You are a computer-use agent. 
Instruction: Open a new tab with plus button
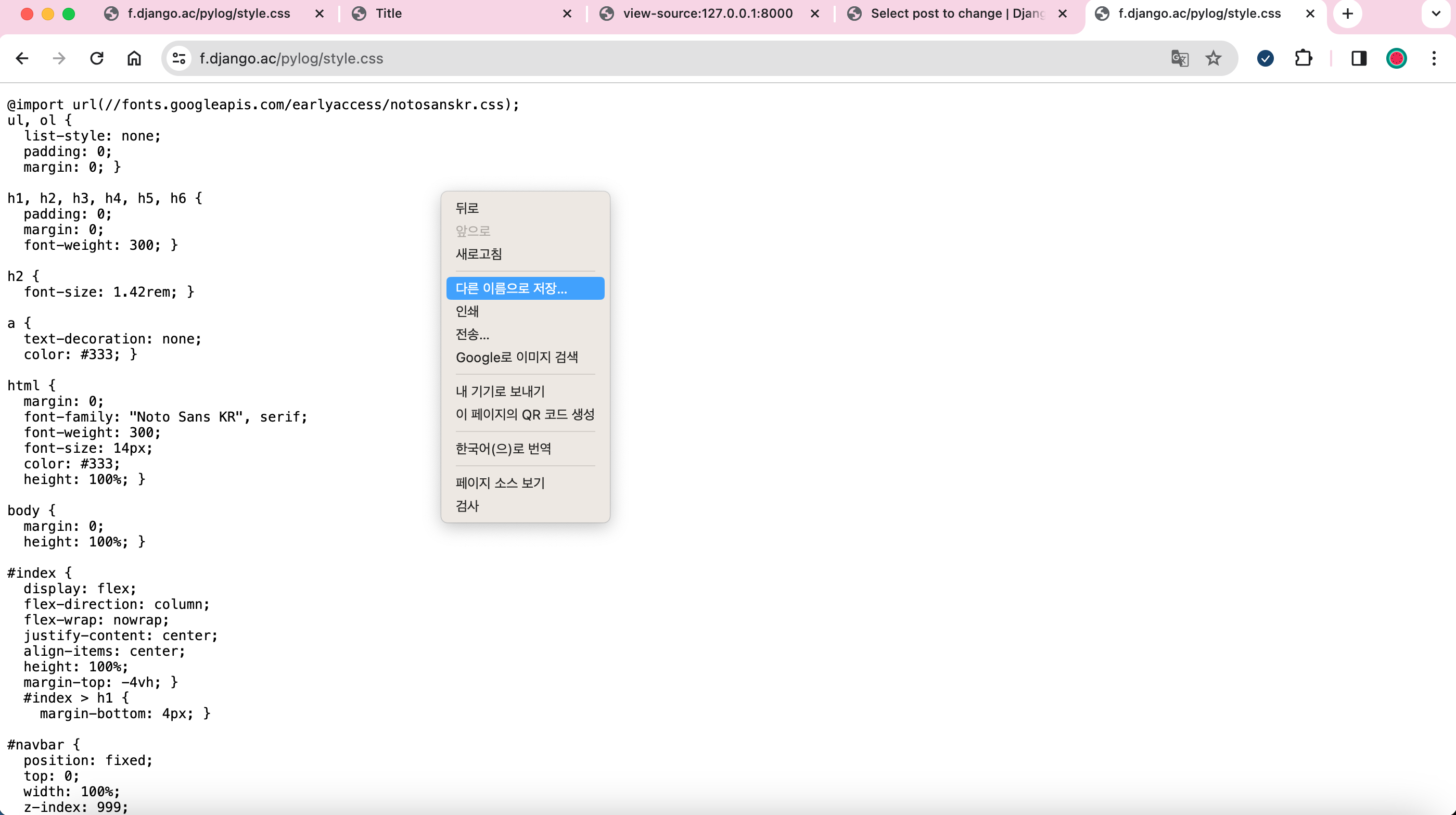[x=1348, y=14]
